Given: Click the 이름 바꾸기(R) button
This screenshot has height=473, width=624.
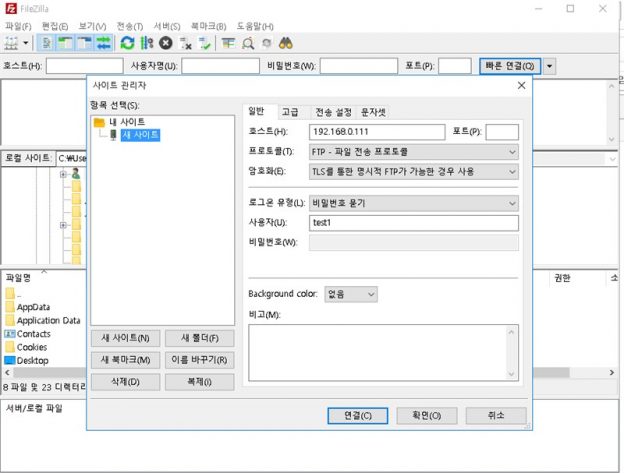Looking at the screenshot, I should tap(199, 360).
